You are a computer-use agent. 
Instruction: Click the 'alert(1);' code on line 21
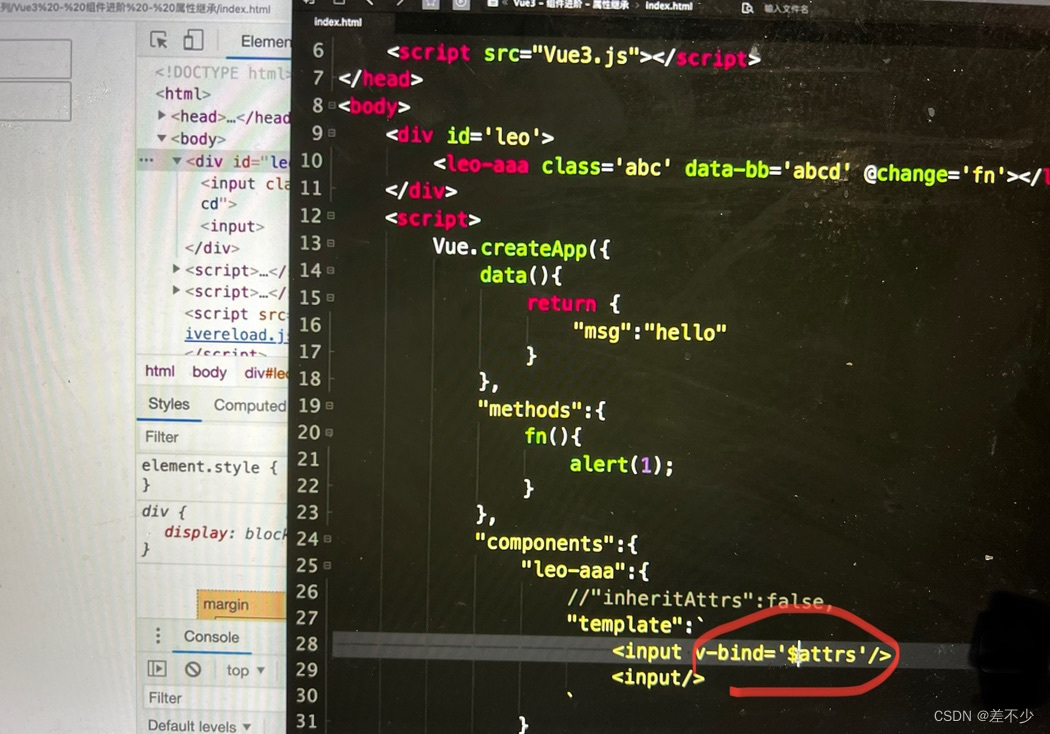click(x=621, y=464)
